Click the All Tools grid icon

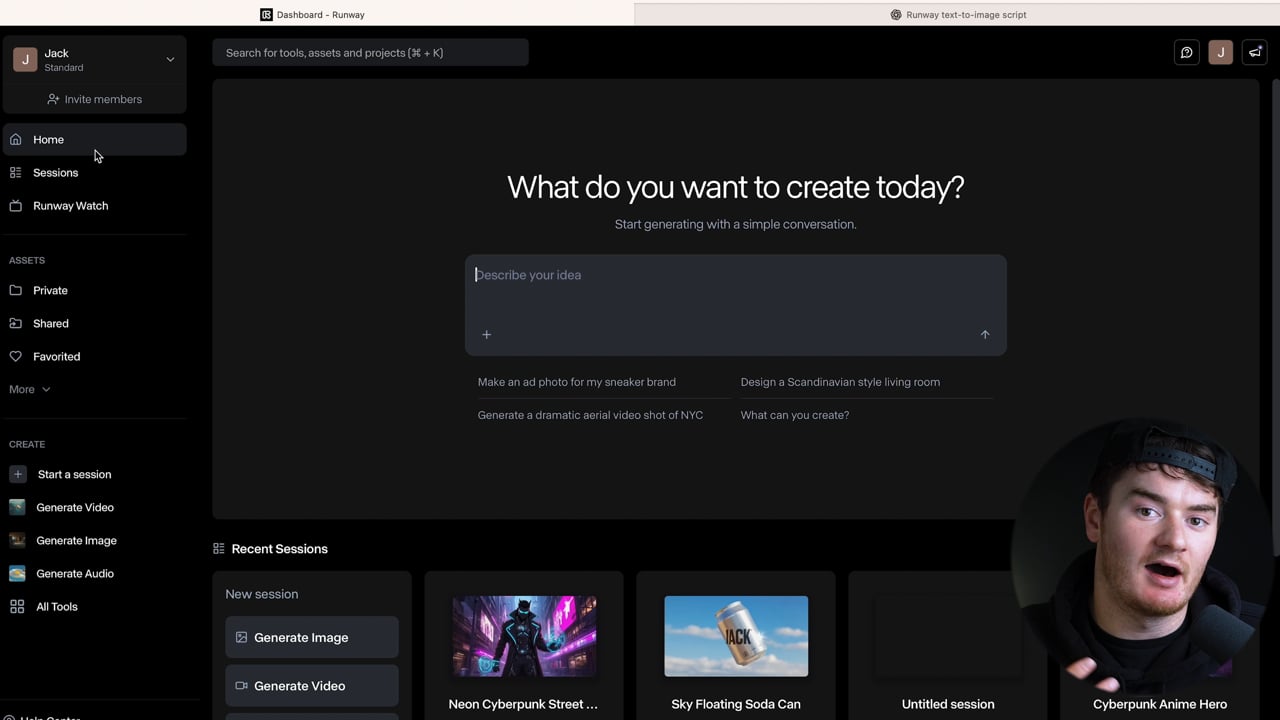tap(17, 606)
